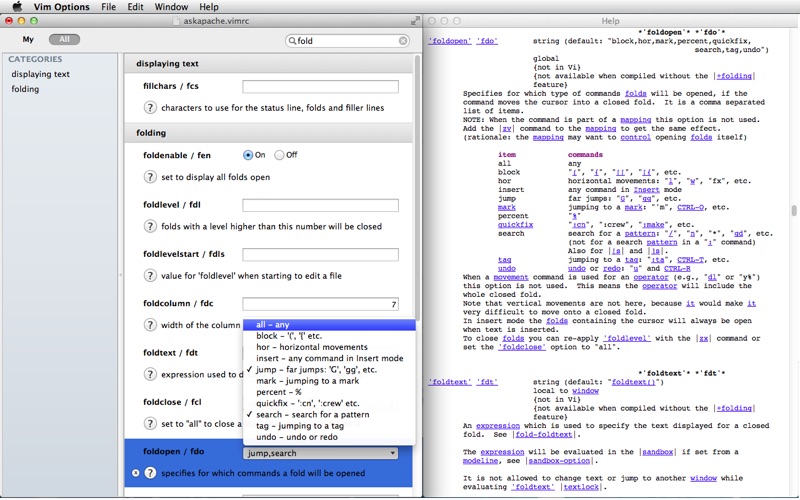
Task: Open the File menu
Action: [108, 7]
